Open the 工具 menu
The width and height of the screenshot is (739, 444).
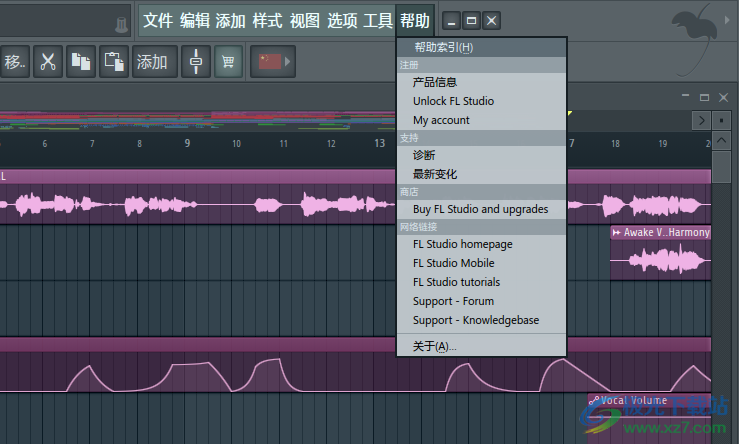coord(378,21)
